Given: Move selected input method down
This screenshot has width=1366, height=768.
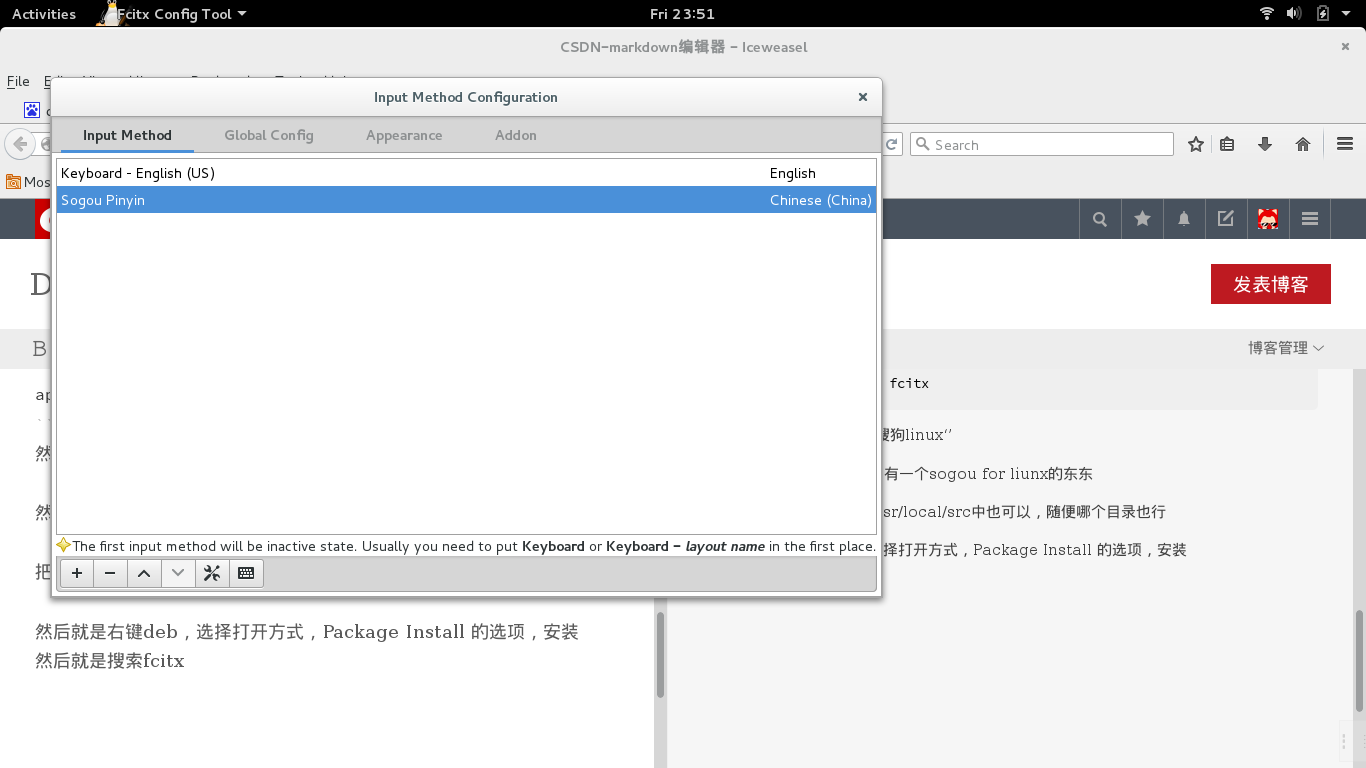Looking at the screenshot, I should click(x=178, y=573).
